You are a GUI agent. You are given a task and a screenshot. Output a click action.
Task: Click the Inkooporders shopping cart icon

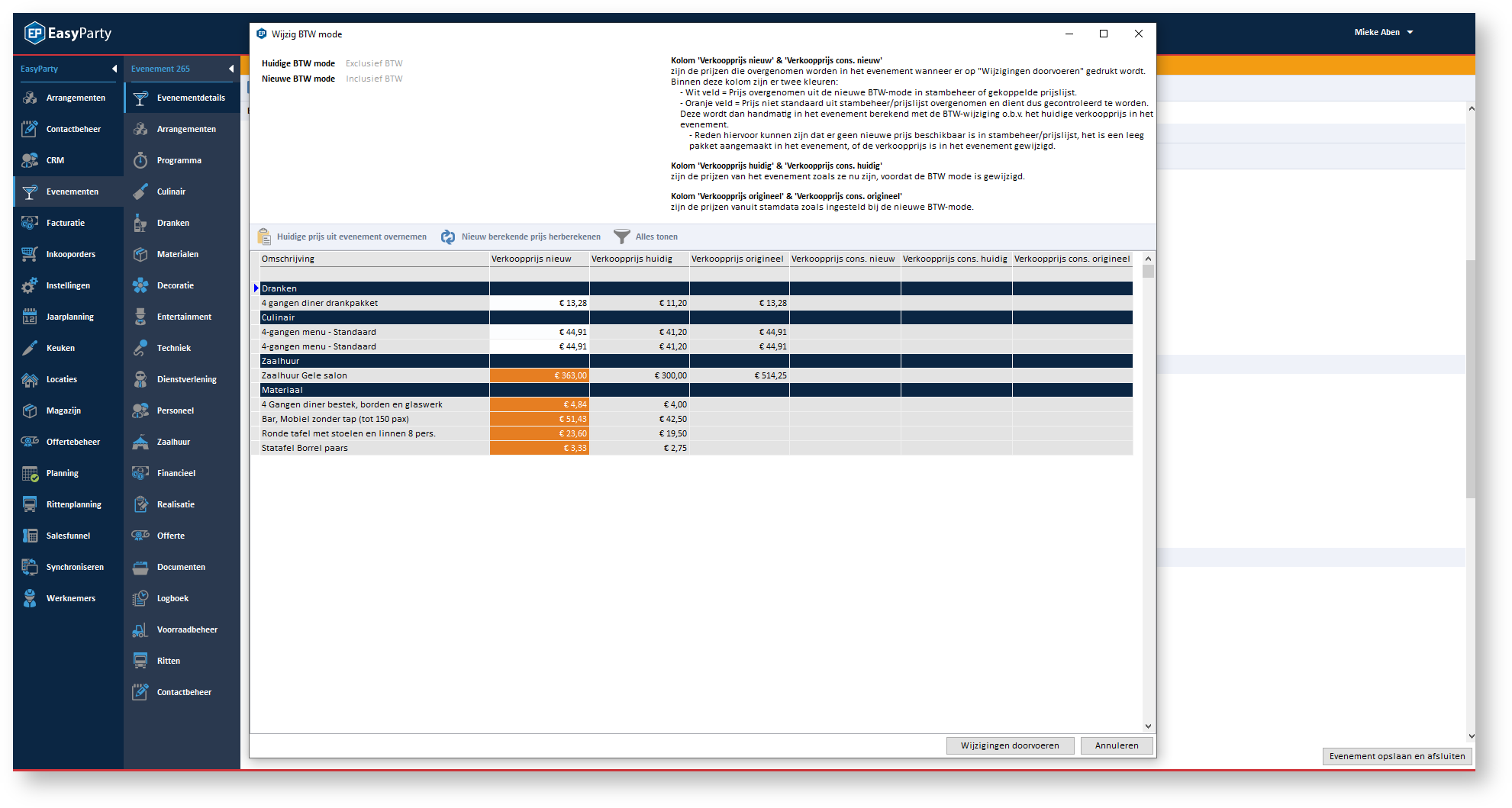tap(30, 254)
